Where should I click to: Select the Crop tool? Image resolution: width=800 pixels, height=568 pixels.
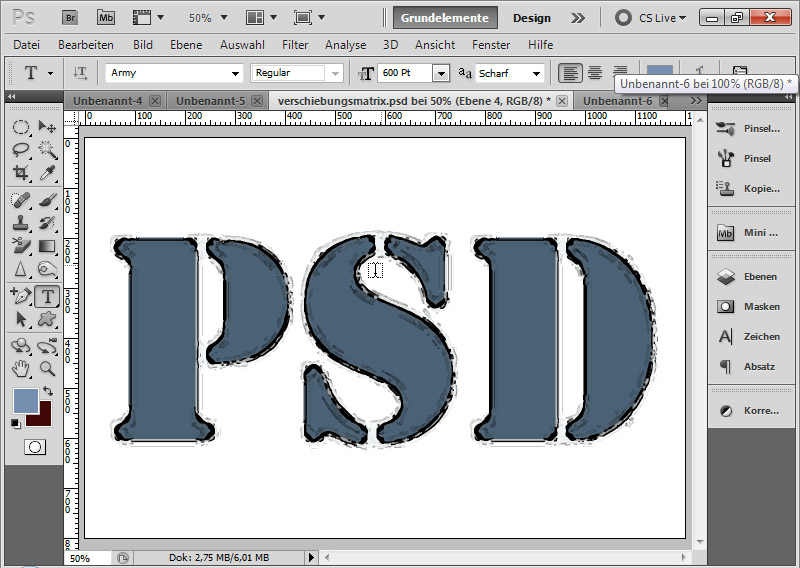pyautogui.click(x=21, y=173)
